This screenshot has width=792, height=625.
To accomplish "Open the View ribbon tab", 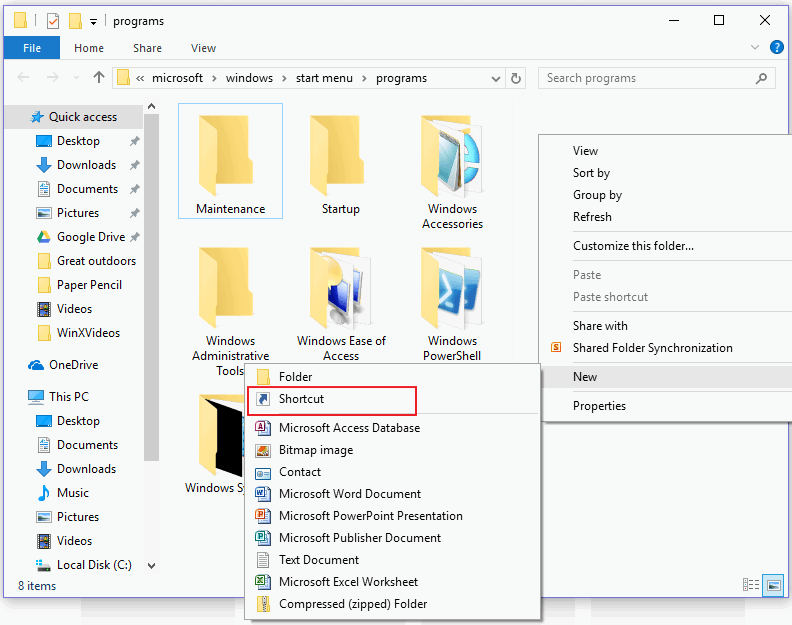I will coord(203,48).
